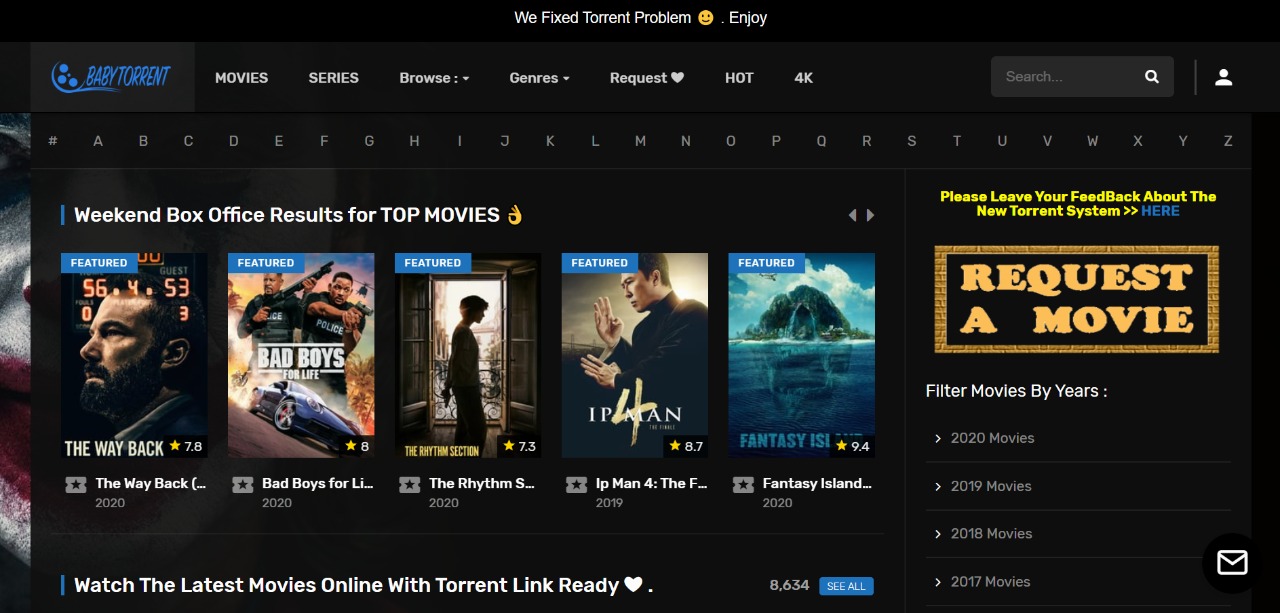Open Fantasy Island poster

pyautogui.click(x=802, y=355)
